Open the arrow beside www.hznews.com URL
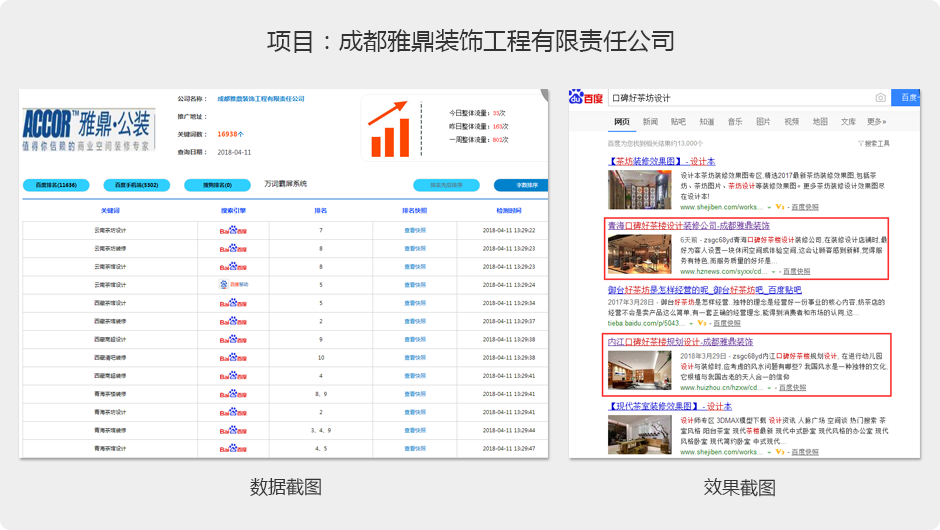Viewport: 940px width, 530px height. pyautogui.click(x=773, y=272)
